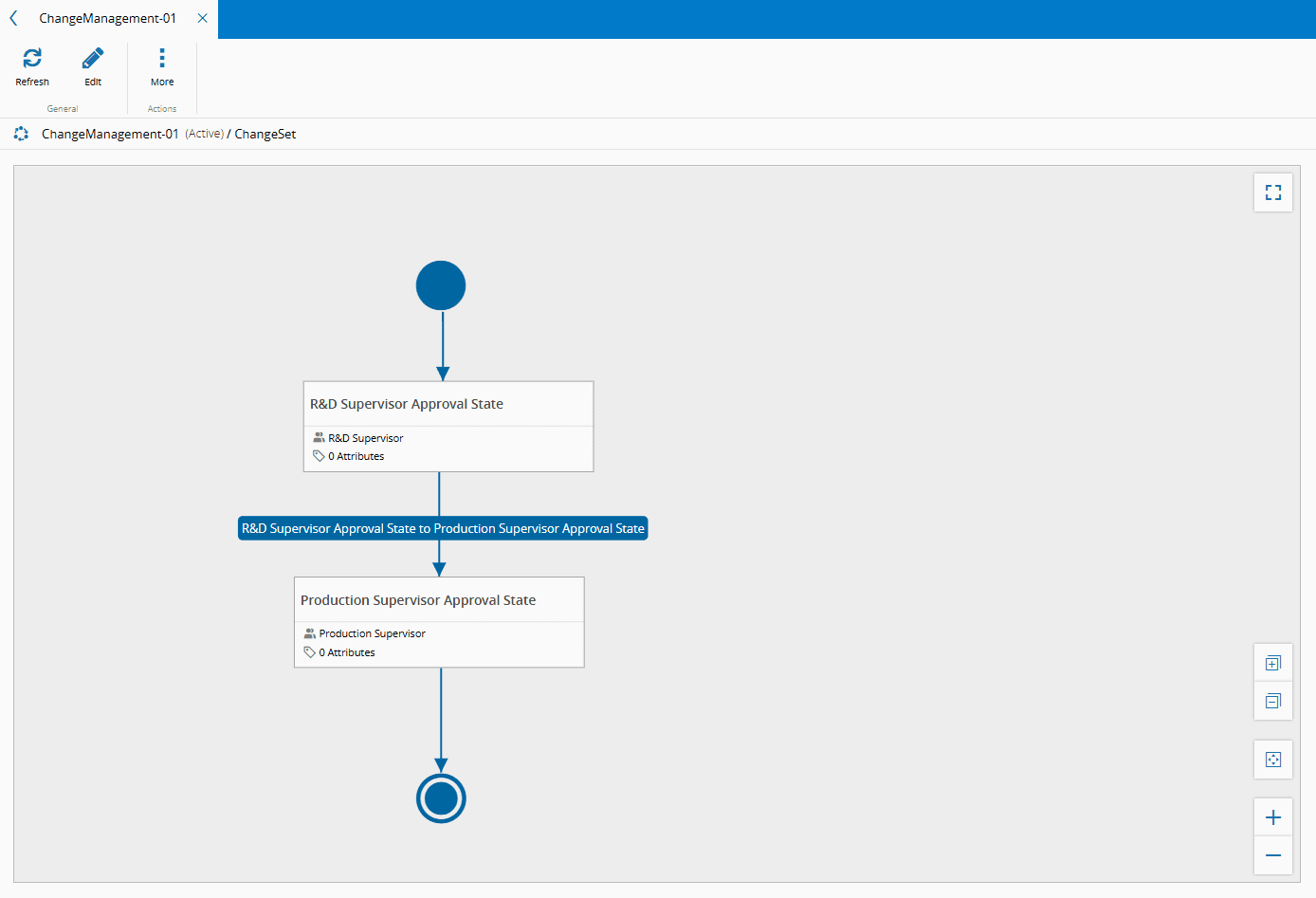The width and height of the screenshot is (1316, 898).
Task: Select the ChangeManagement-01 tab
Action: (107, 18)
